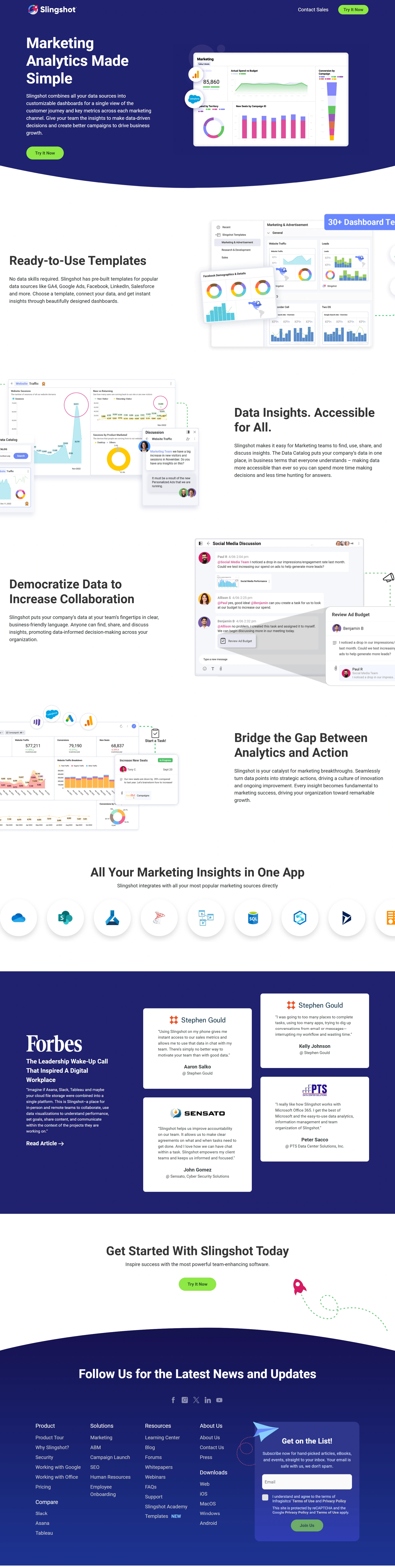Open Product Tour in the footer
The image size is (395, 1568).
click(49, 1438)
